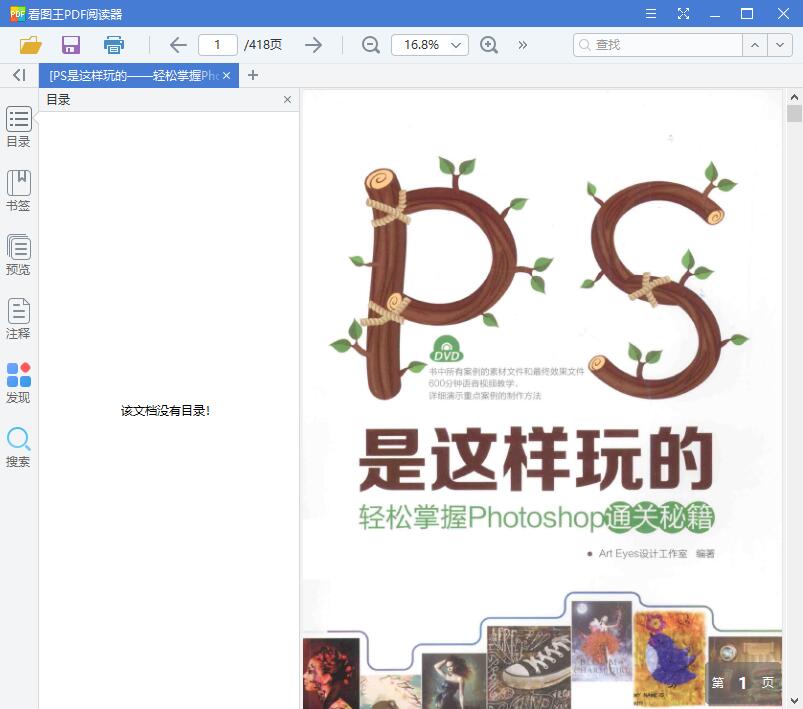The height and width of the screenshot is (709, 803).
Task: Maximize the PDF reader window
Action: pyautogui.click(x=747, y=13)
